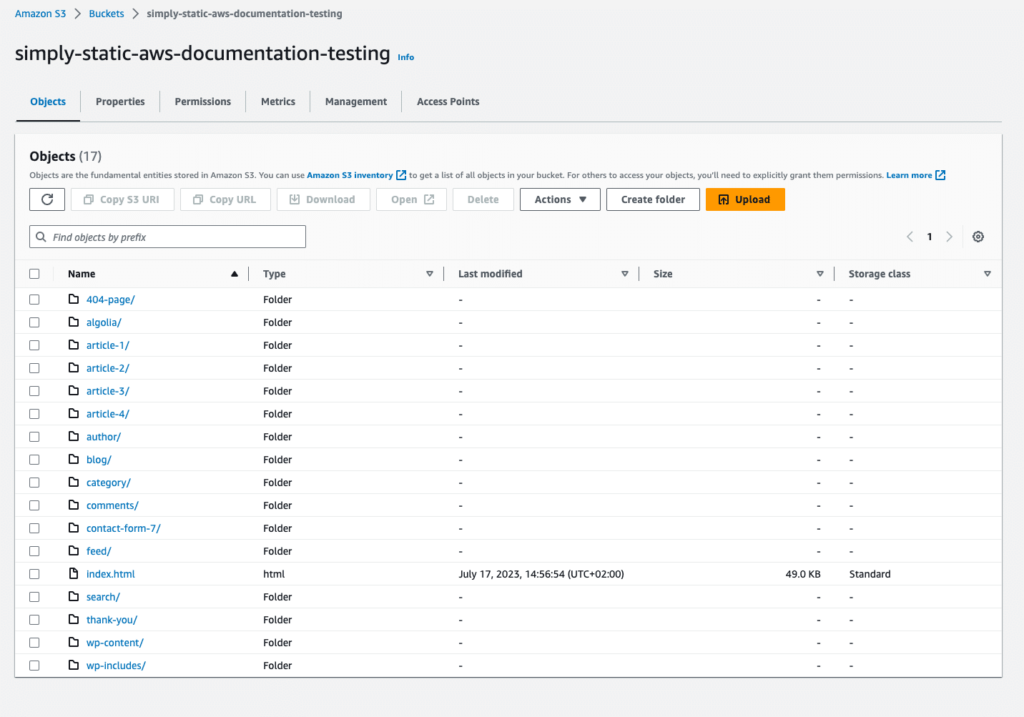Click the folder icon for article-3/
This screenshot has height=717, width=1024.
click(74, 390)
